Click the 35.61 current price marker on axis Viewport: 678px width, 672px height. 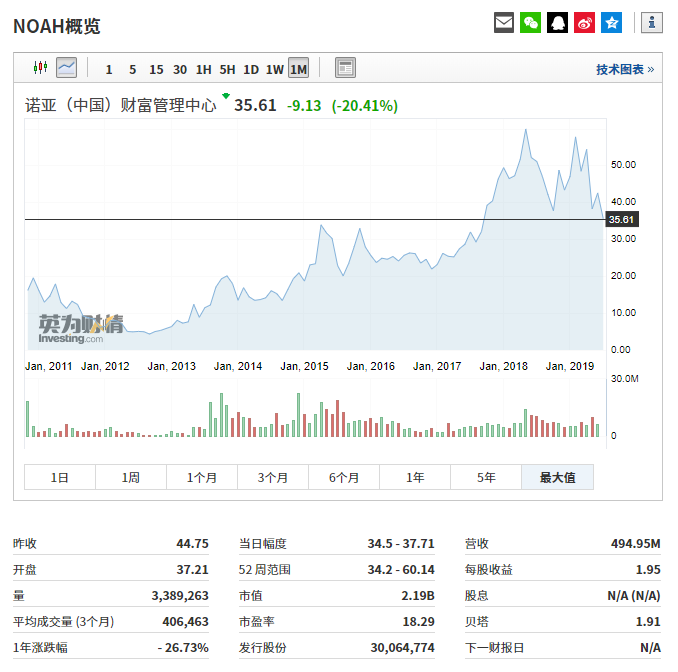(621, 219)
